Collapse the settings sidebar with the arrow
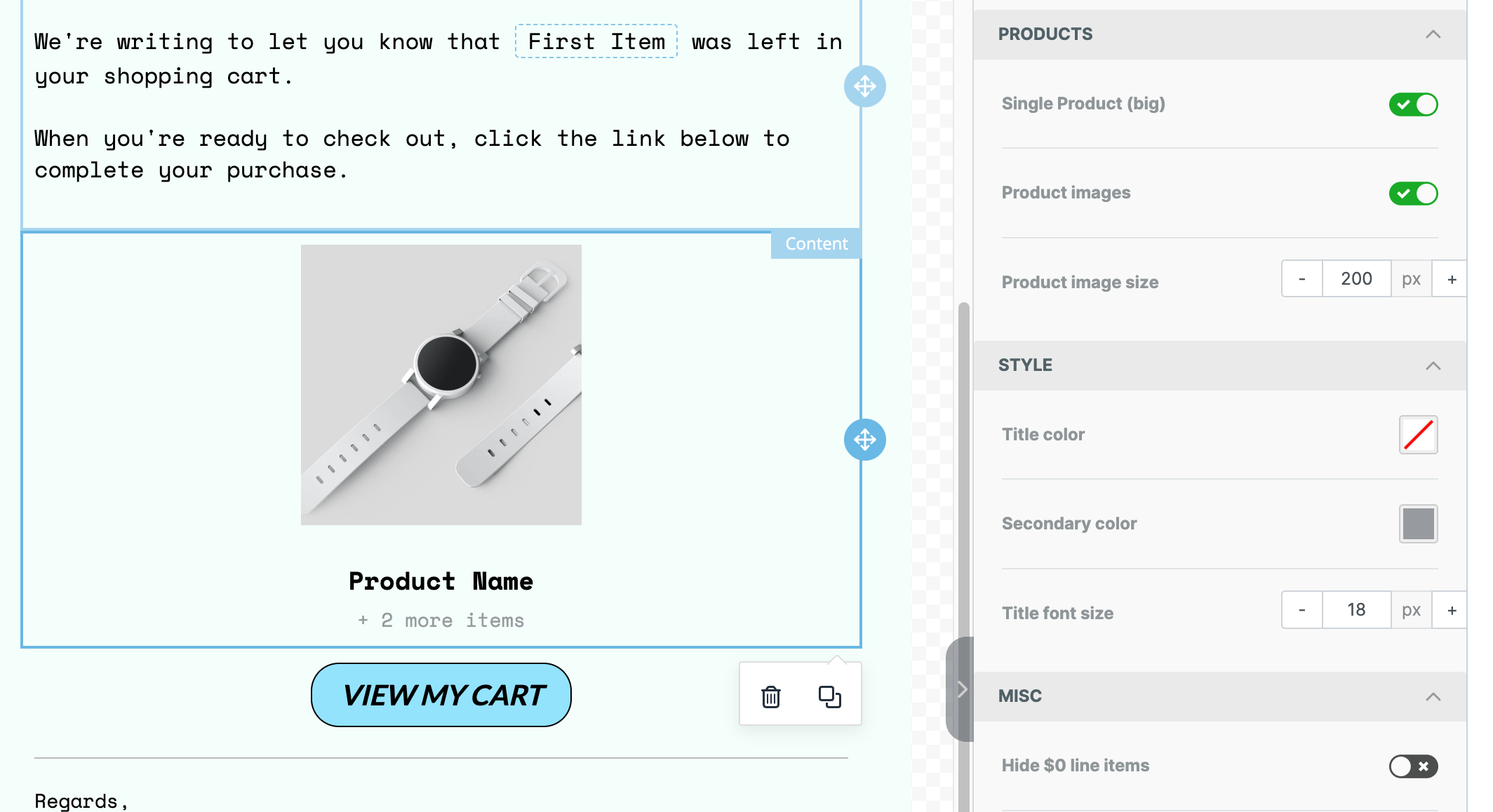Screen dimensions: 1493x812 (962, 690)
